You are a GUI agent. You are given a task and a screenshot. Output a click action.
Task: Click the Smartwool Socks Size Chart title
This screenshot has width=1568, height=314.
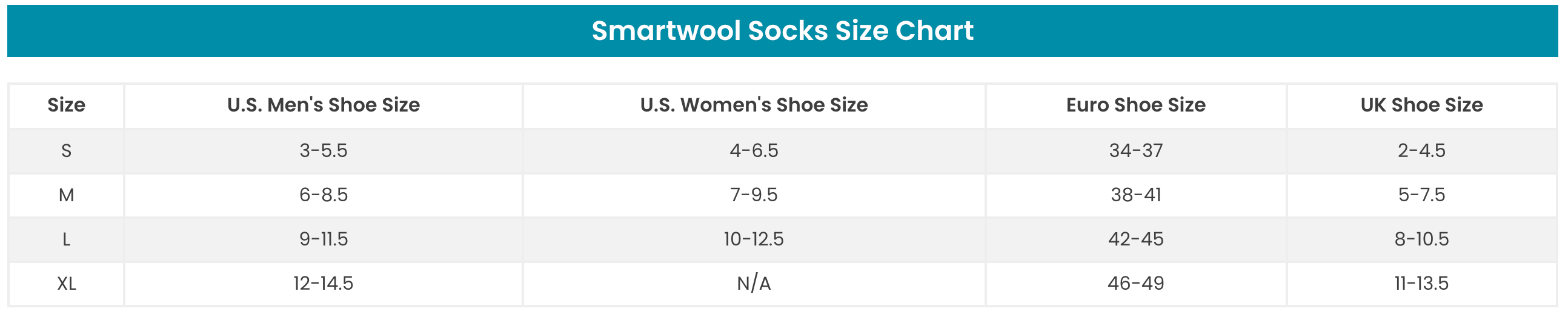coord(782,30)
